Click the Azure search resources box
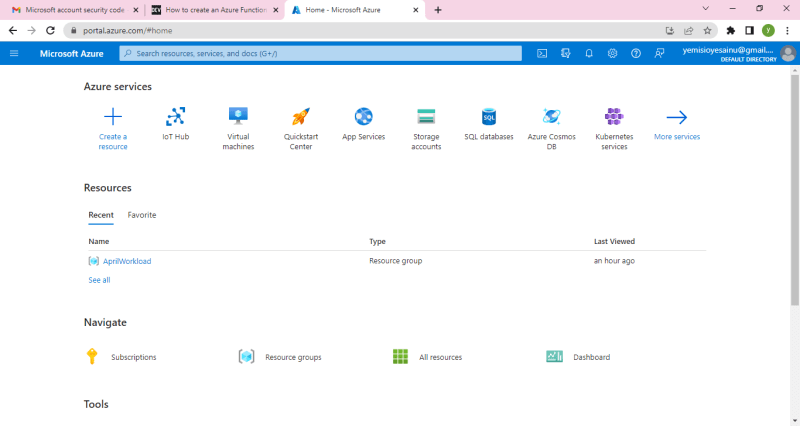Image resolution: width=800 pixels, height=426 pixels. [x=320, y=53]
